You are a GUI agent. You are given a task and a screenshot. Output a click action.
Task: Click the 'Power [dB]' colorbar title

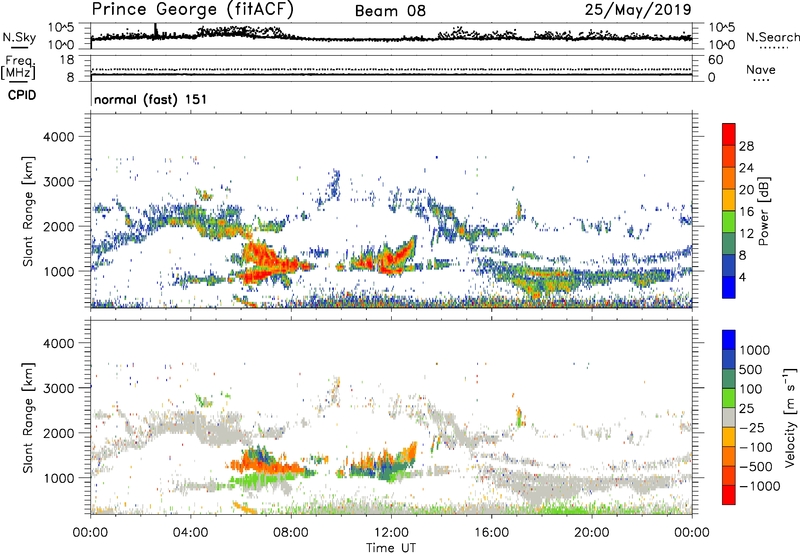point(763,211)
